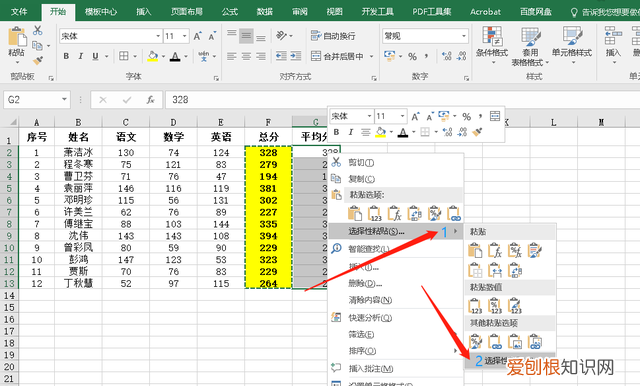The height and width of the screenshot is (386, 640).
Task: Click paste formulas fx icon in context menu 粘贴选项 row
Action: pyautogui.click(x=394, y=214)
